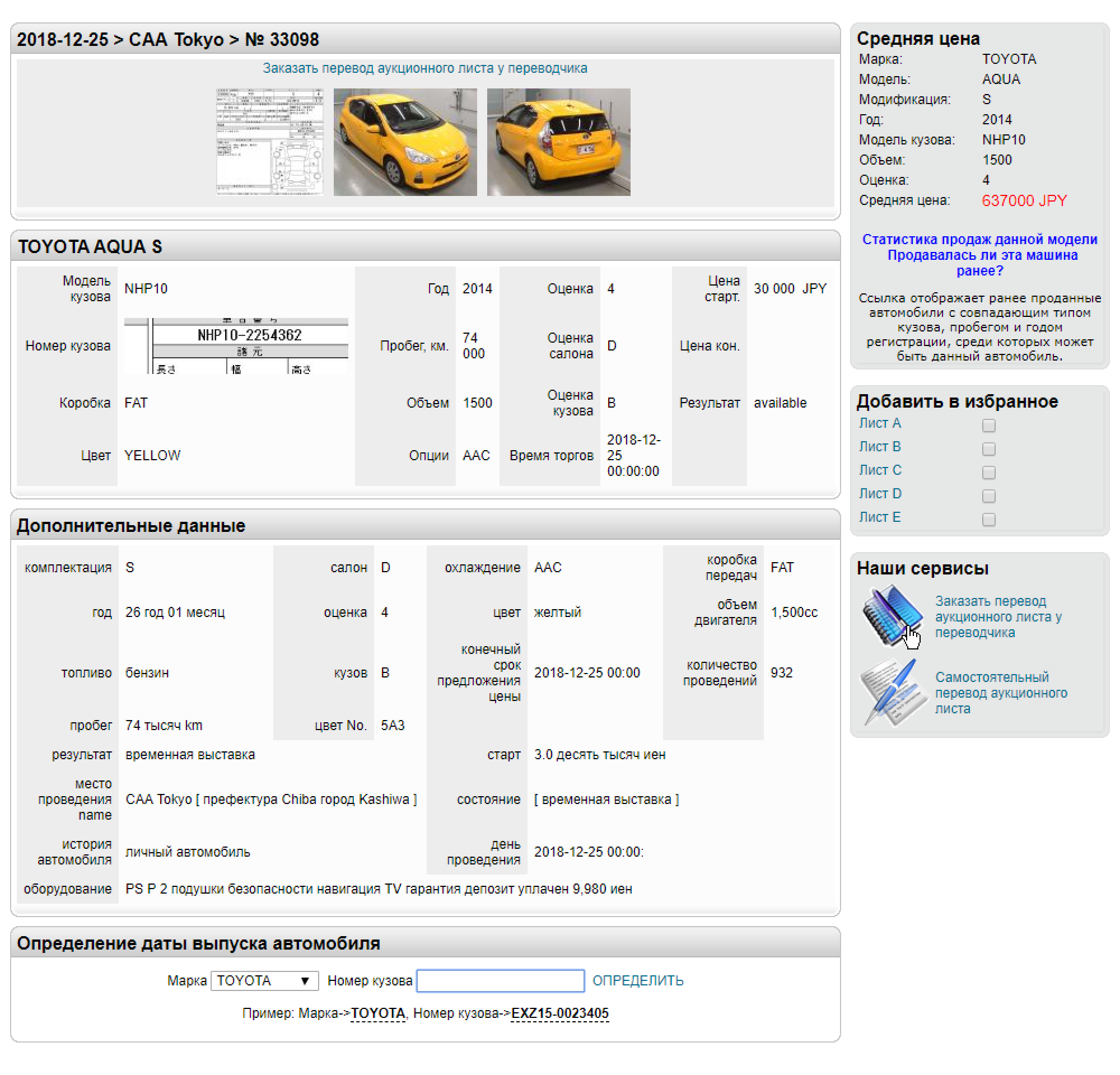Click the year value '26 год 01 месяц'
The height and width of the screenshot is (1075, 1120).
tap(175, 612)
